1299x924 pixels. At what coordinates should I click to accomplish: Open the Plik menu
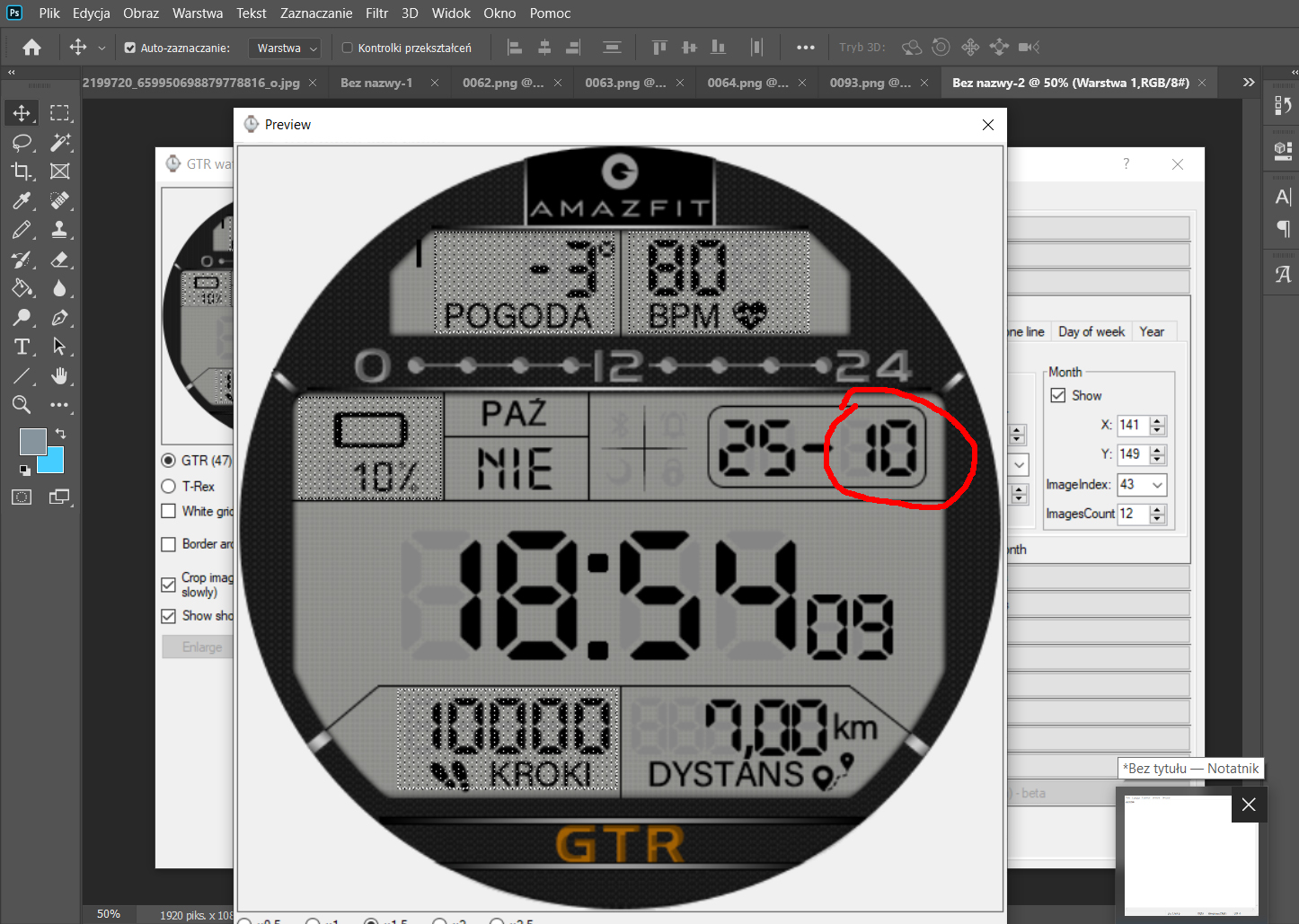coord(49,13)
